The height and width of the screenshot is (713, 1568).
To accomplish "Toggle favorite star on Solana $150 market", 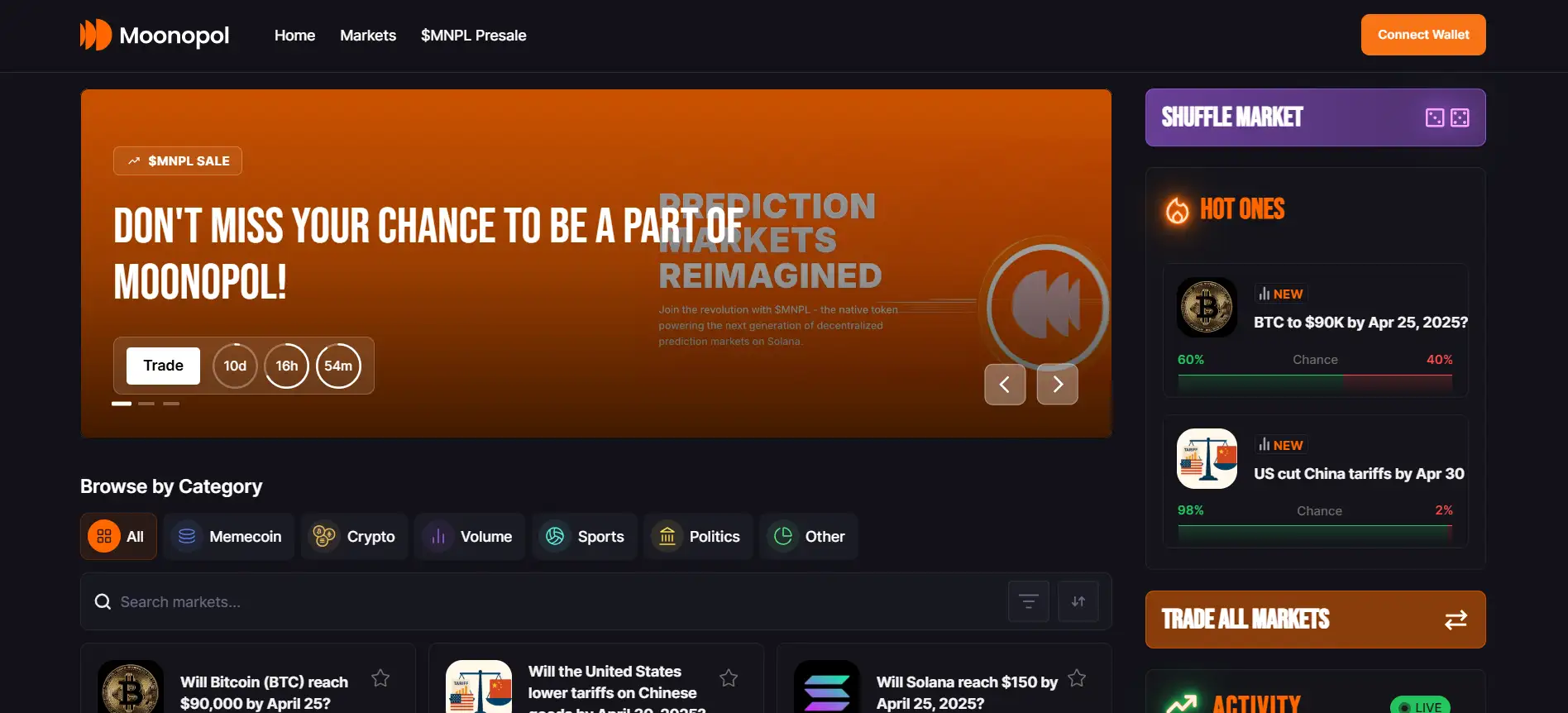I will pos(1076,678).
